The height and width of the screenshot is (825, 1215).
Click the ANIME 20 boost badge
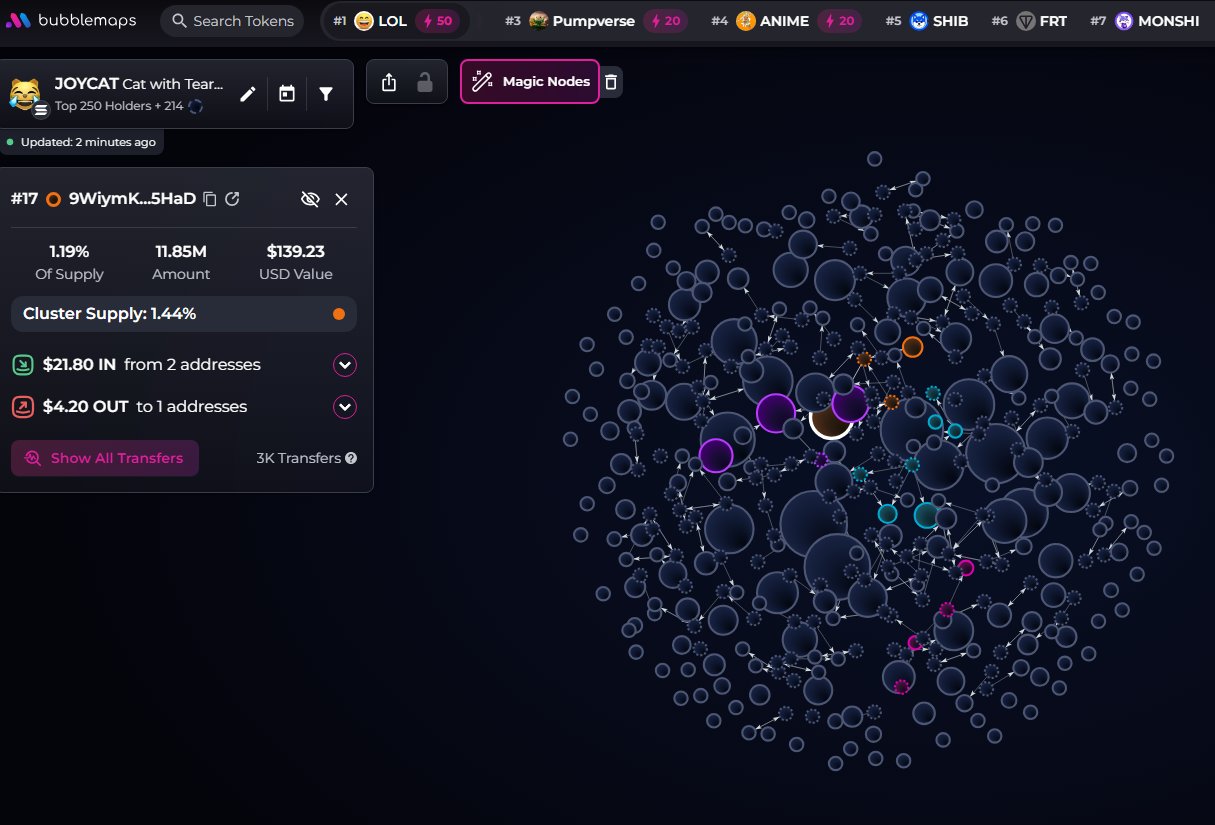840,21
